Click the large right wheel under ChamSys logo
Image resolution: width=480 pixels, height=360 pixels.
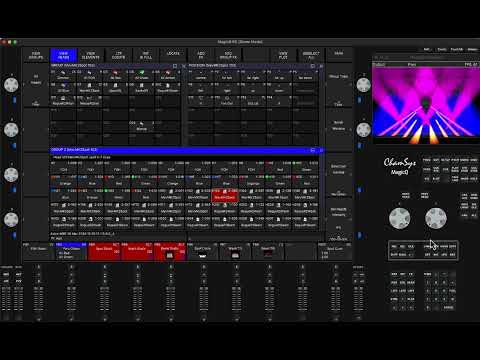[436, 218]
